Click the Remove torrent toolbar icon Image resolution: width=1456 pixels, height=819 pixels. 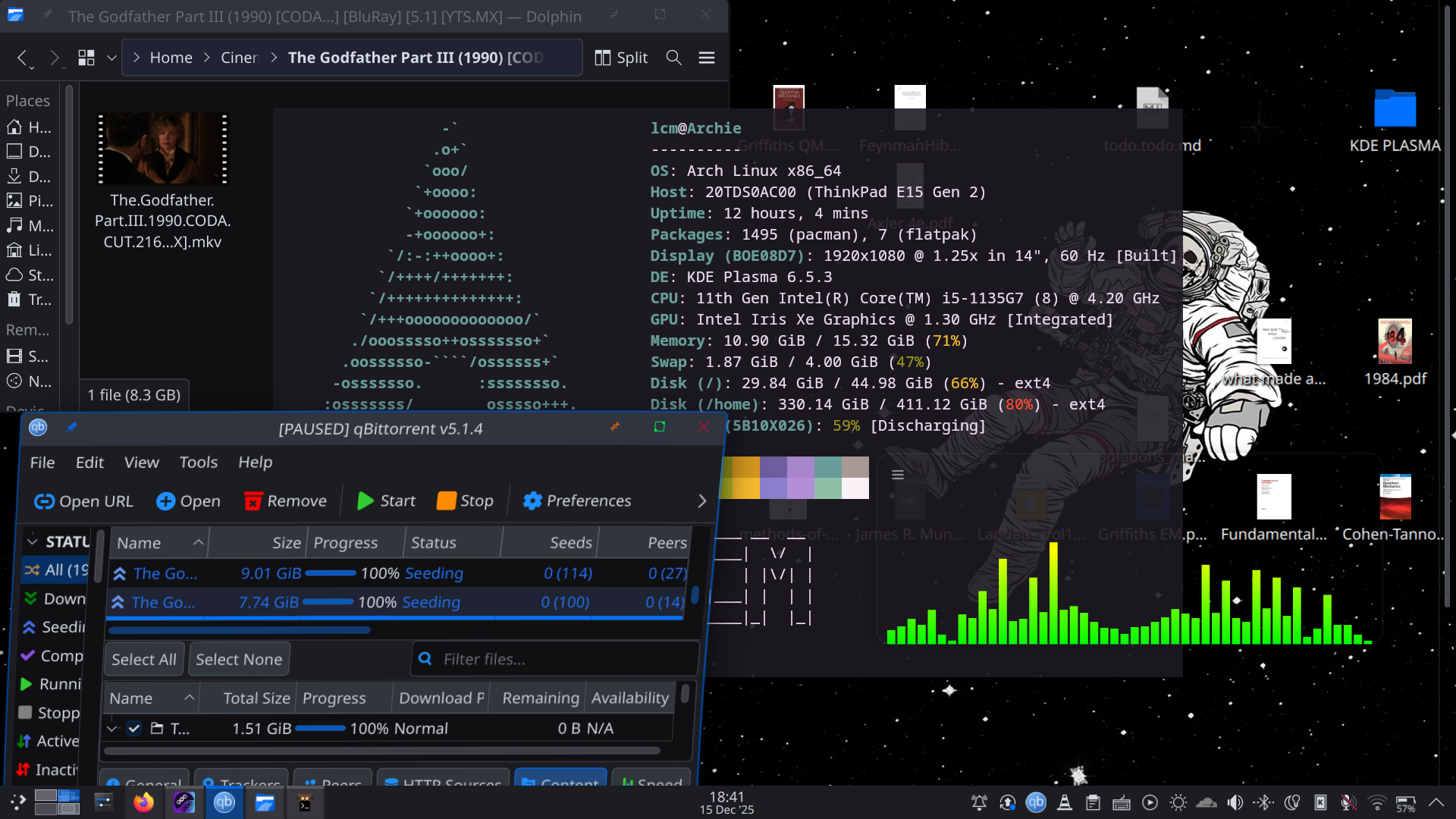[253, 501]
